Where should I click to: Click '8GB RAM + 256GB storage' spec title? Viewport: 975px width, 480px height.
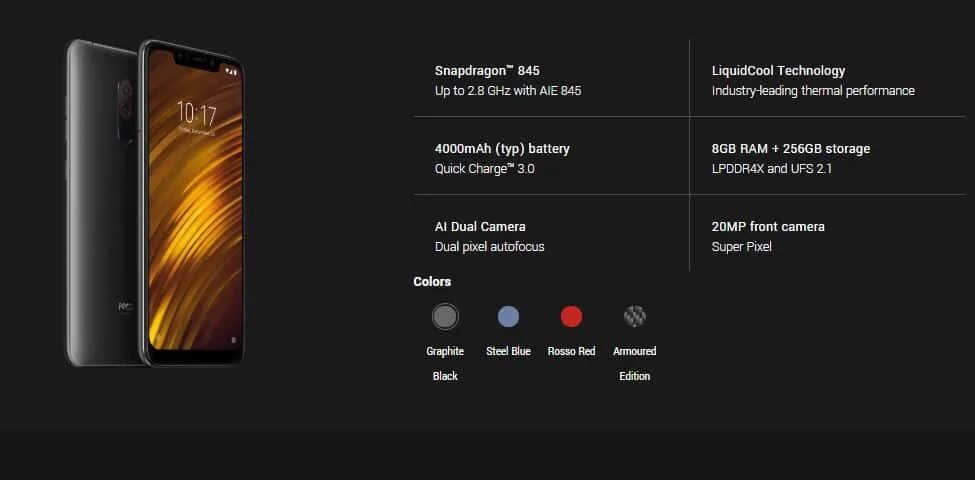coord(791,149)
